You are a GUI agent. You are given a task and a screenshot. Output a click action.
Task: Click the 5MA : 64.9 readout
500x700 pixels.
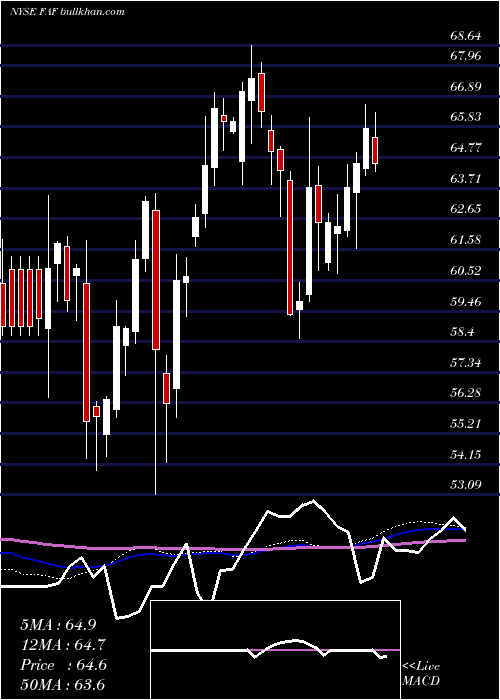58,625
